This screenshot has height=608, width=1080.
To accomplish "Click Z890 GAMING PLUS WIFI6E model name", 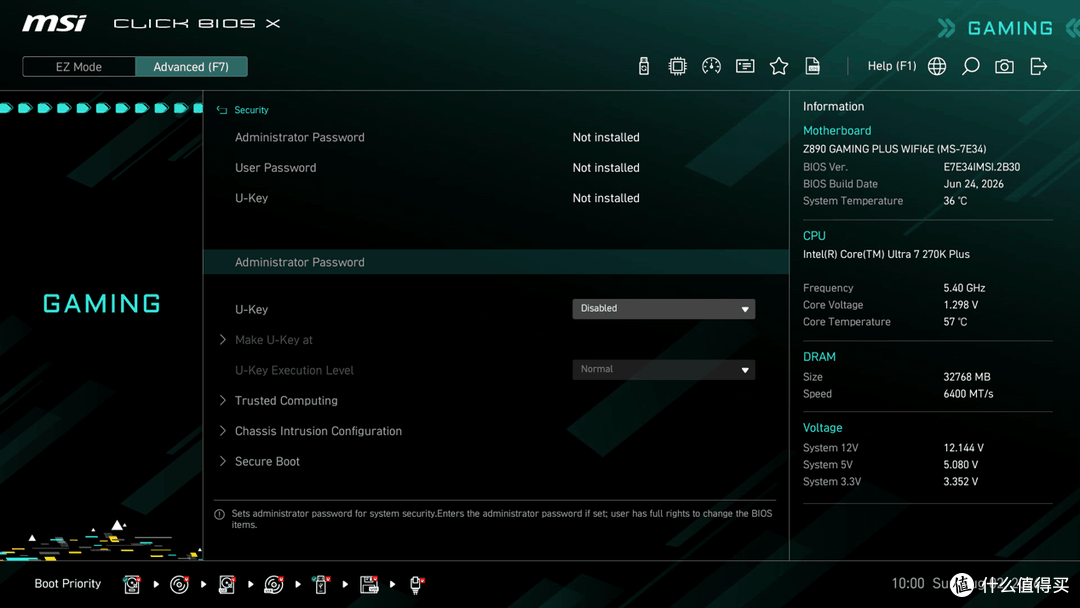I will click(894, 149).
